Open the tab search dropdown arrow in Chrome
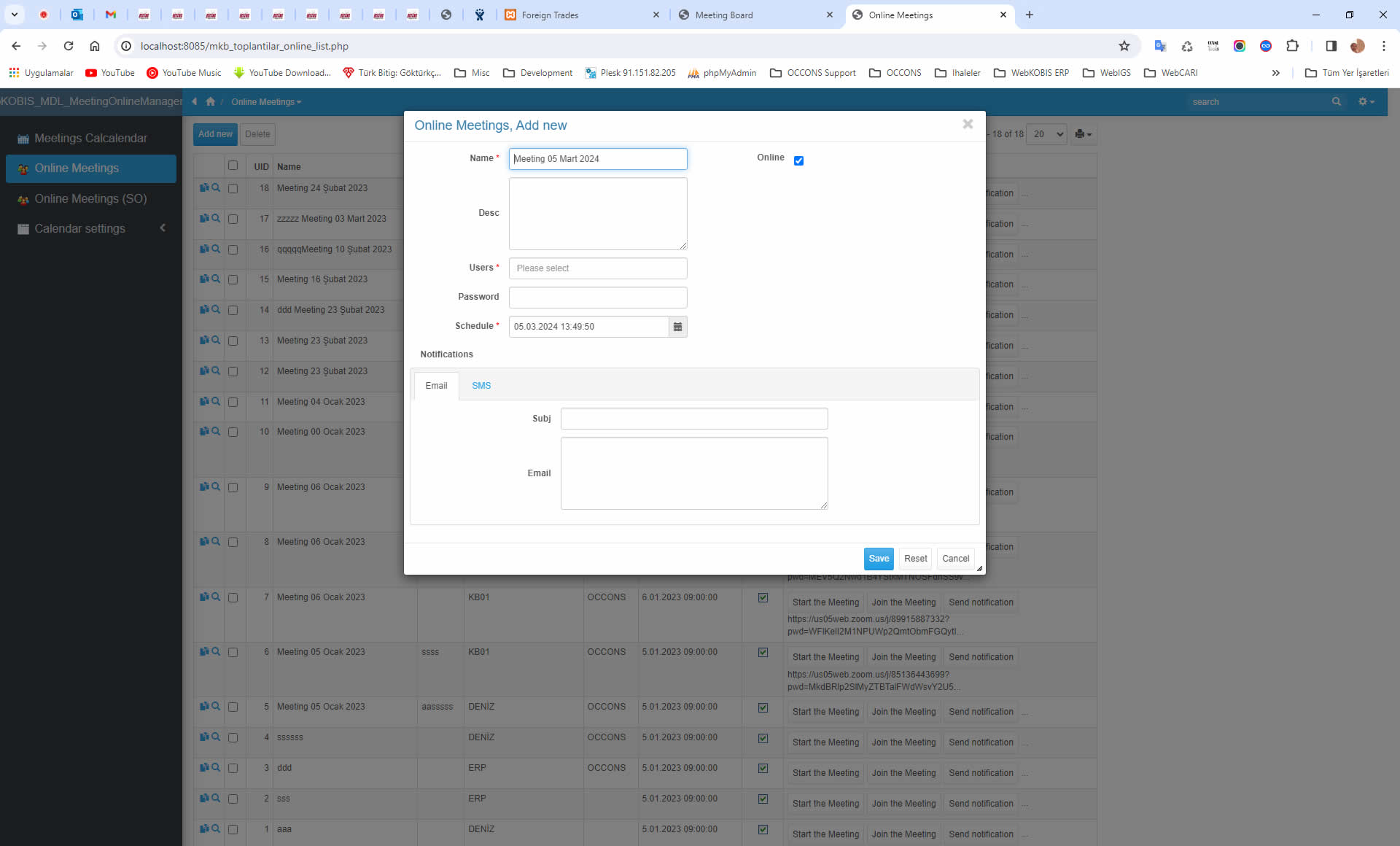Image resolution: width=1400 pixels, height=846 pixels. (x=14, y=15)
